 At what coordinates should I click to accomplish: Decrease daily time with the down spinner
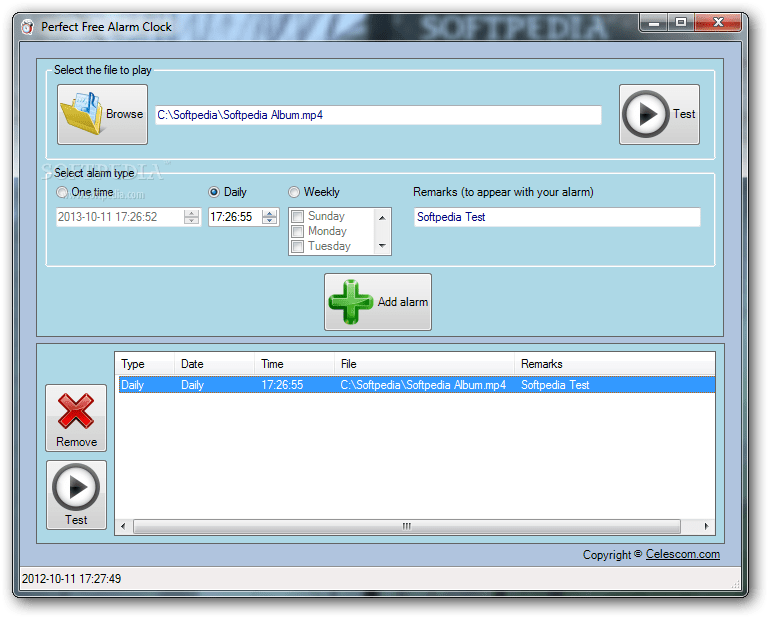[269, 221]
